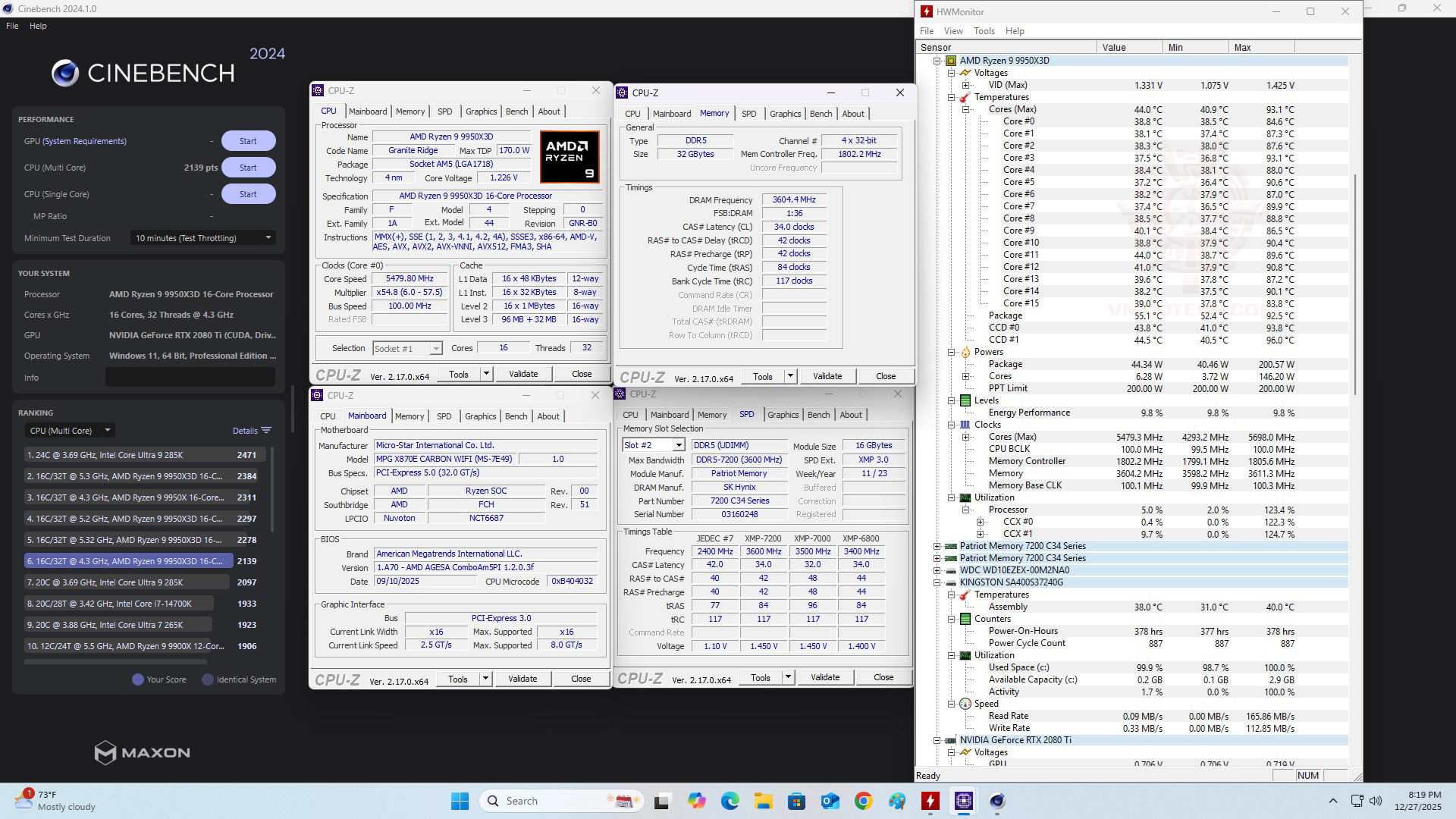Open the Minimum Test Duration dropdown

point(202,238)
